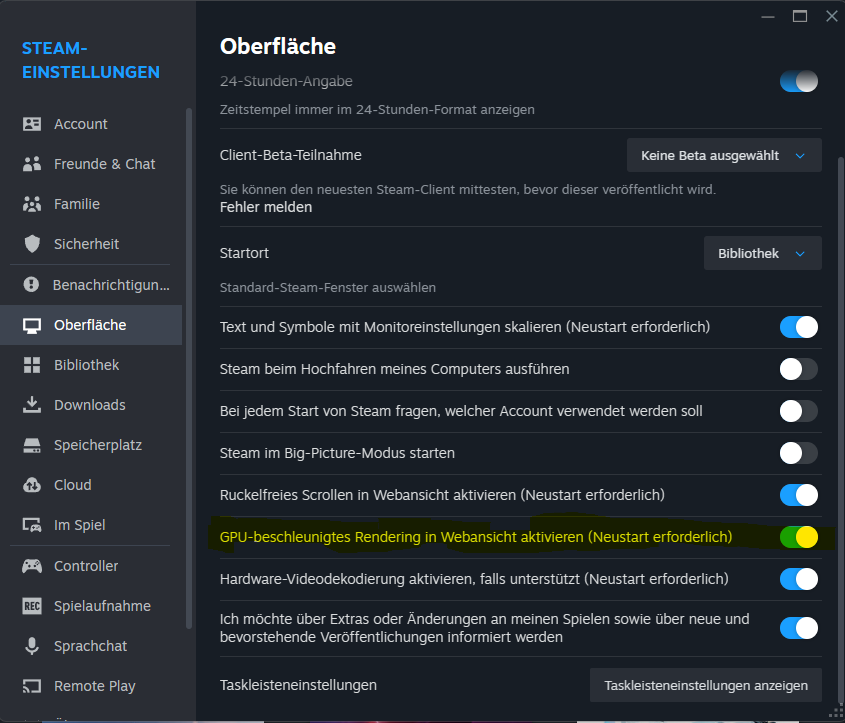The width and height of the screenshot is (845, 723).
Task: Select the Oberfläche menu entry
Action: click(x=91, y=325)
